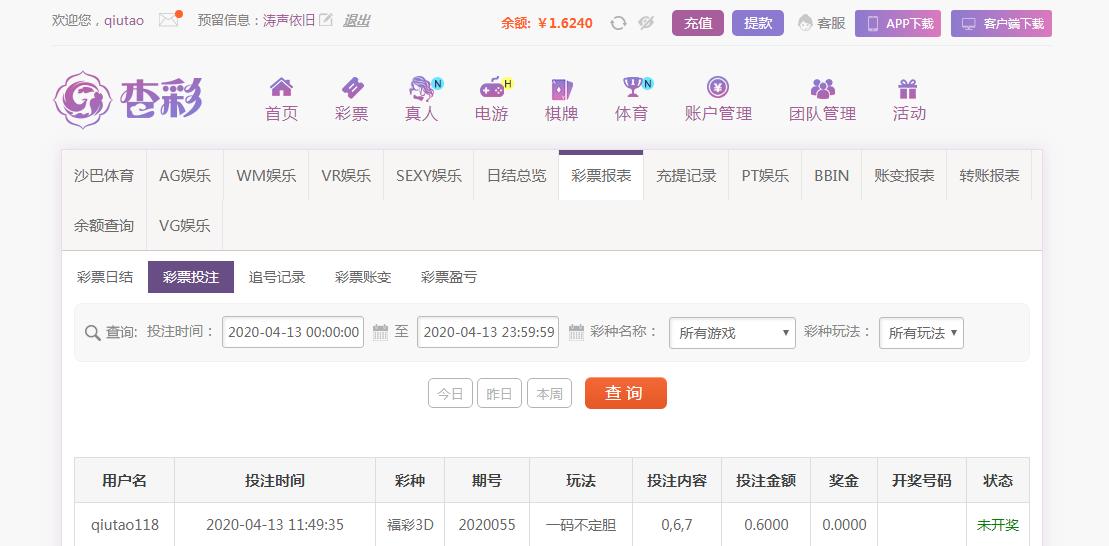
Task: Click the 客户端下载 button
Action: tap(1001, 23)
